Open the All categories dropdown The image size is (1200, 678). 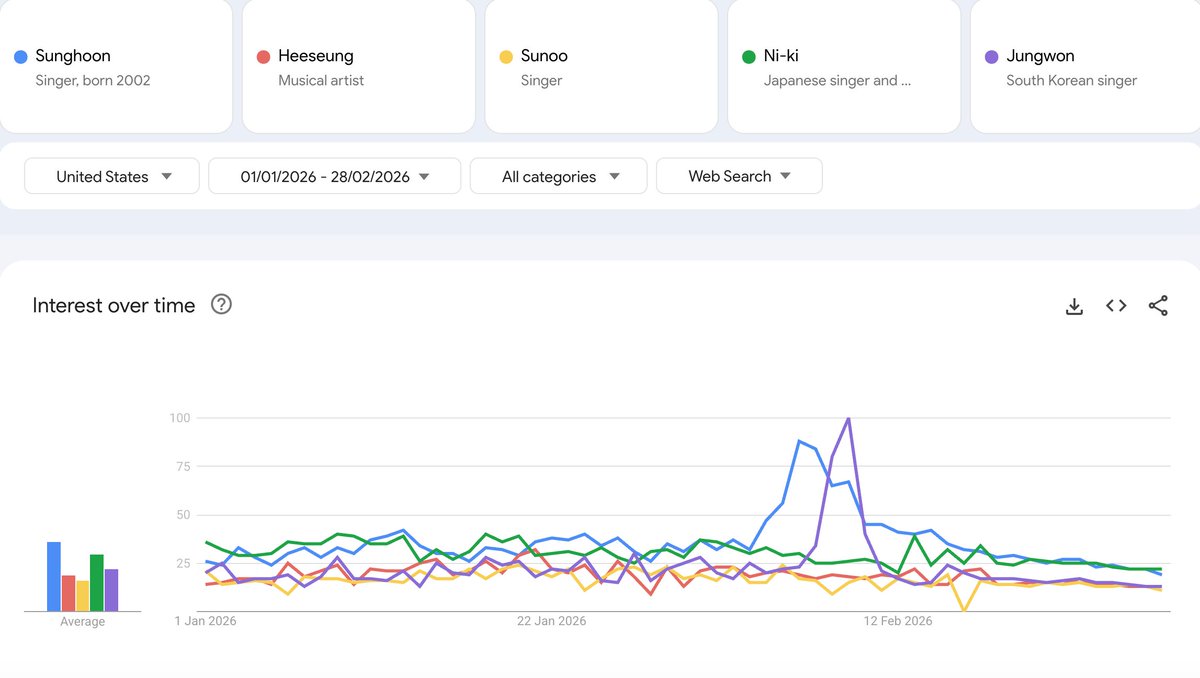(558, 176)
